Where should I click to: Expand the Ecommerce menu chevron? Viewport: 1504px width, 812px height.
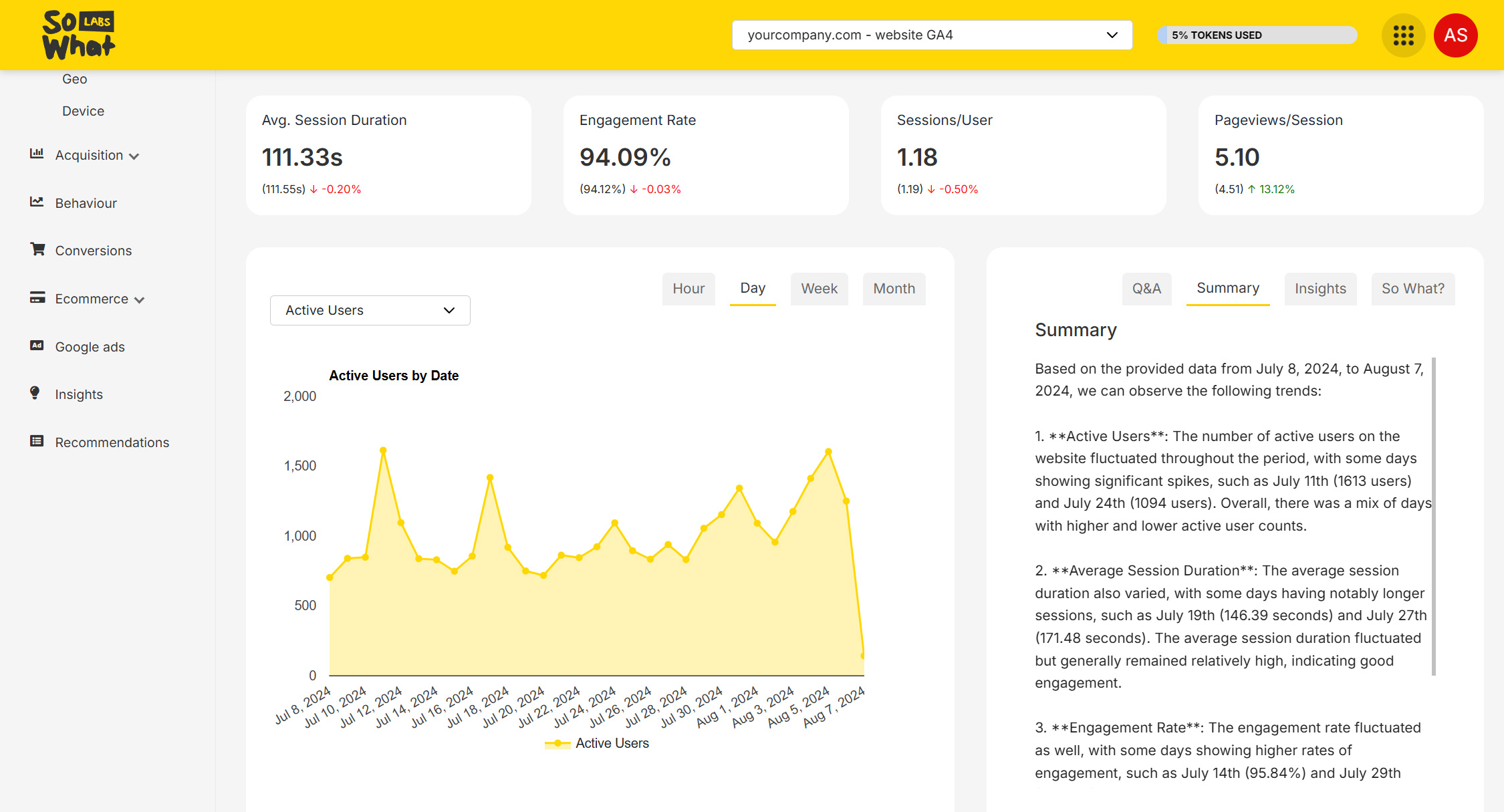pyautogui.click(x=139, y=300)
